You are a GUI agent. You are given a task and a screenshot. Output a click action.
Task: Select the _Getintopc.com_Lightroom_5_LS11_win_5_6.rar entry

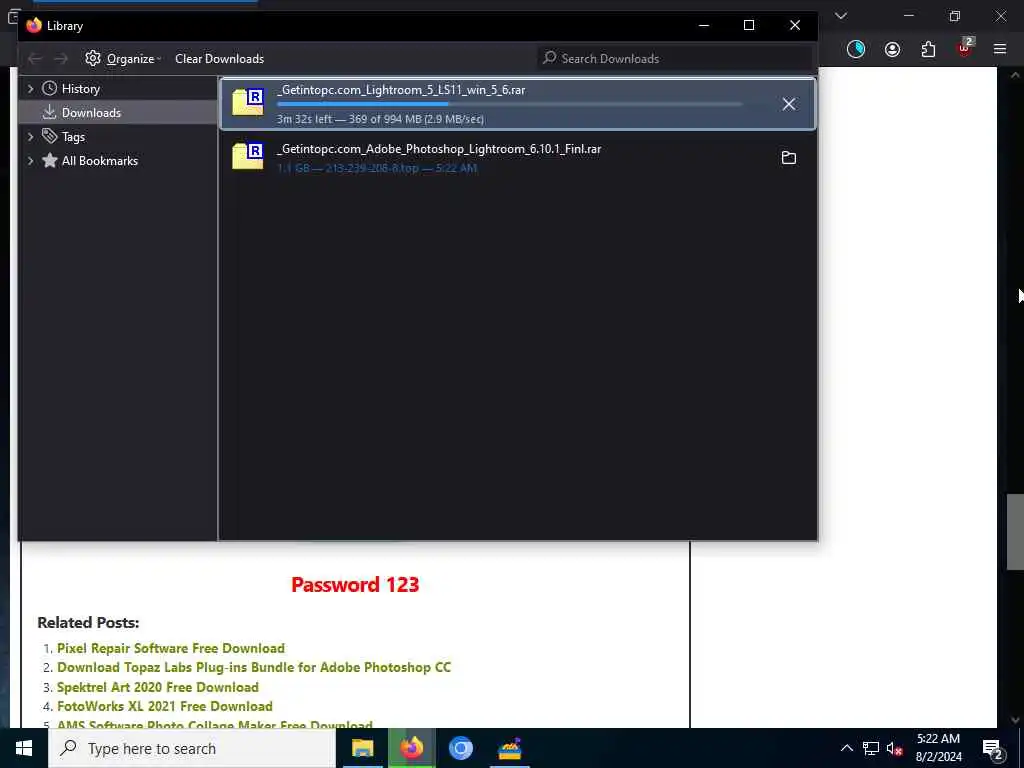517,104
